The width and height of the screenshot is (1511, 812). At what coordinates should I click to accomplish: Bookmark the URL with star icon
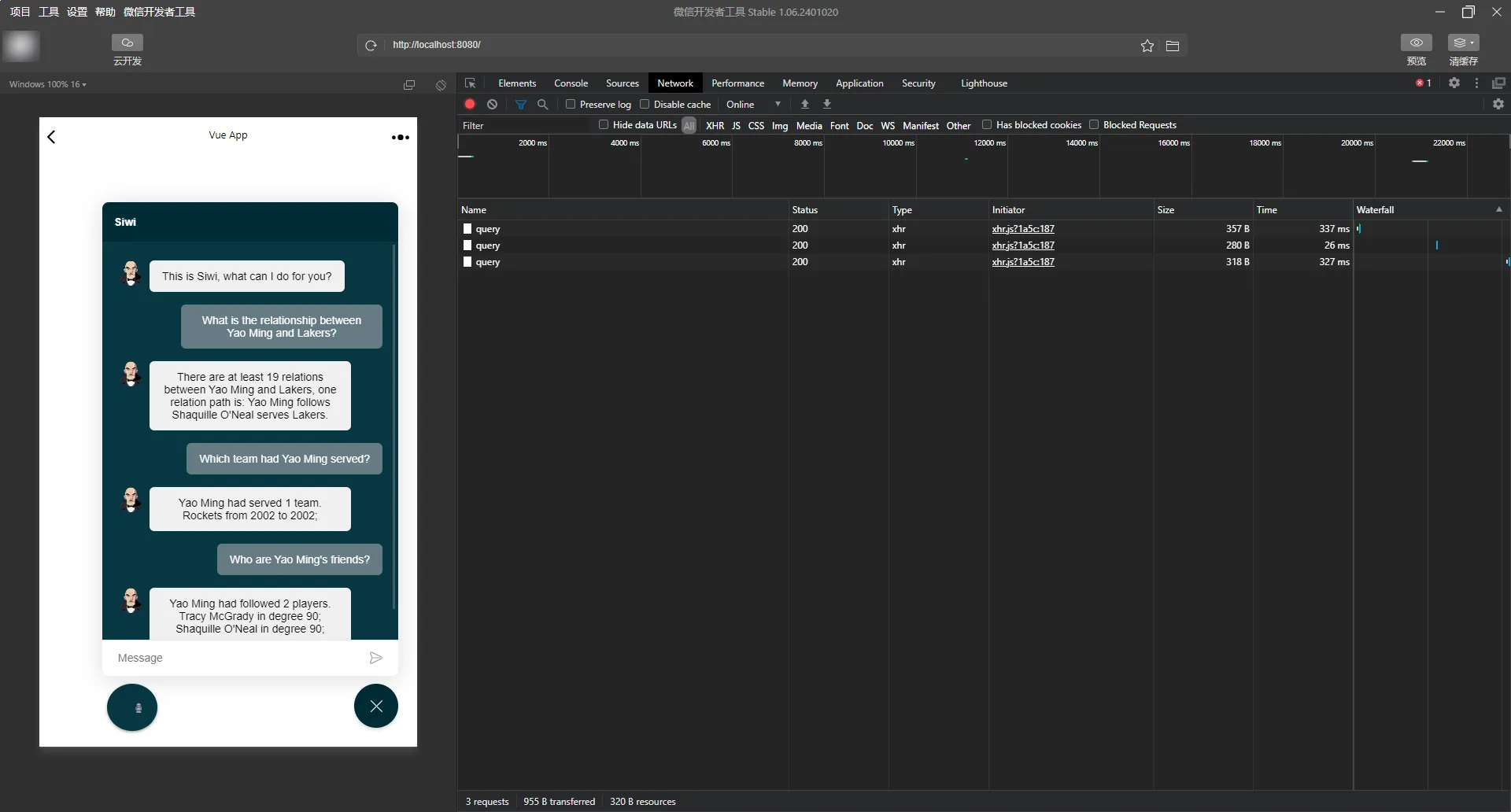pos(1147,46)
